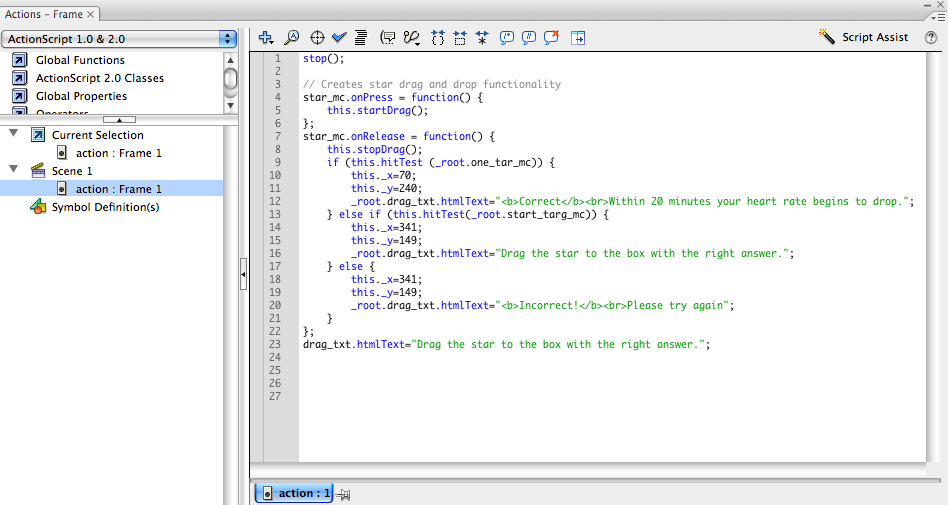Click the 'this._y=240;' code line
Viewport: 948px width, 505px height.
pyautogui.click(x=386, y=188)
